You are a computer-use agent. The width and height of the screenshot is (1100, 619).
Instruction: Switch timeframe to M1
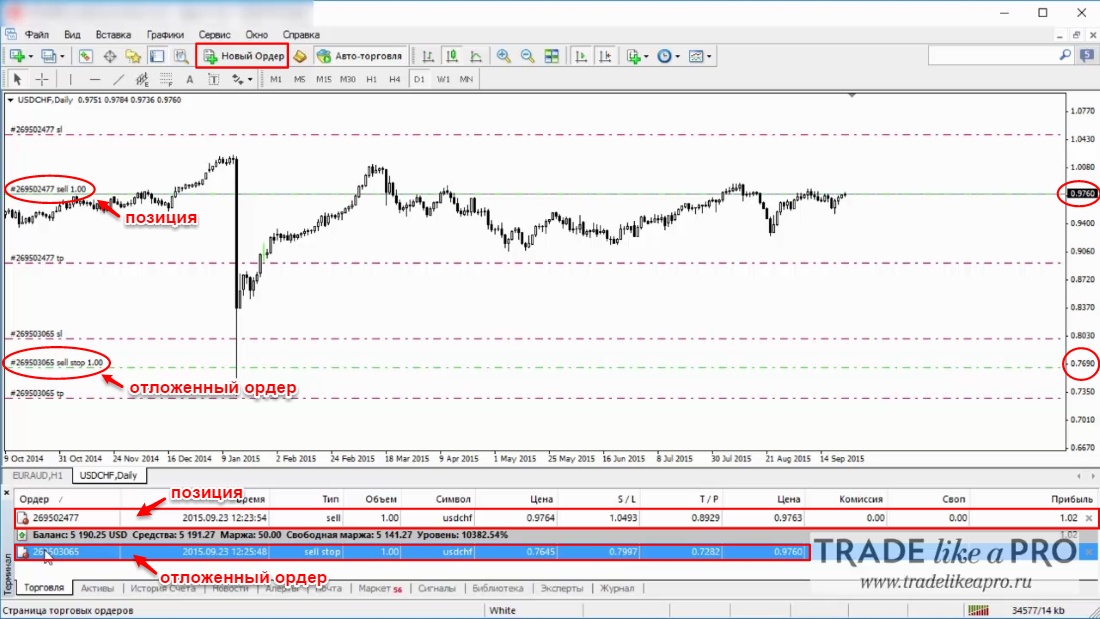pos(276,79)
